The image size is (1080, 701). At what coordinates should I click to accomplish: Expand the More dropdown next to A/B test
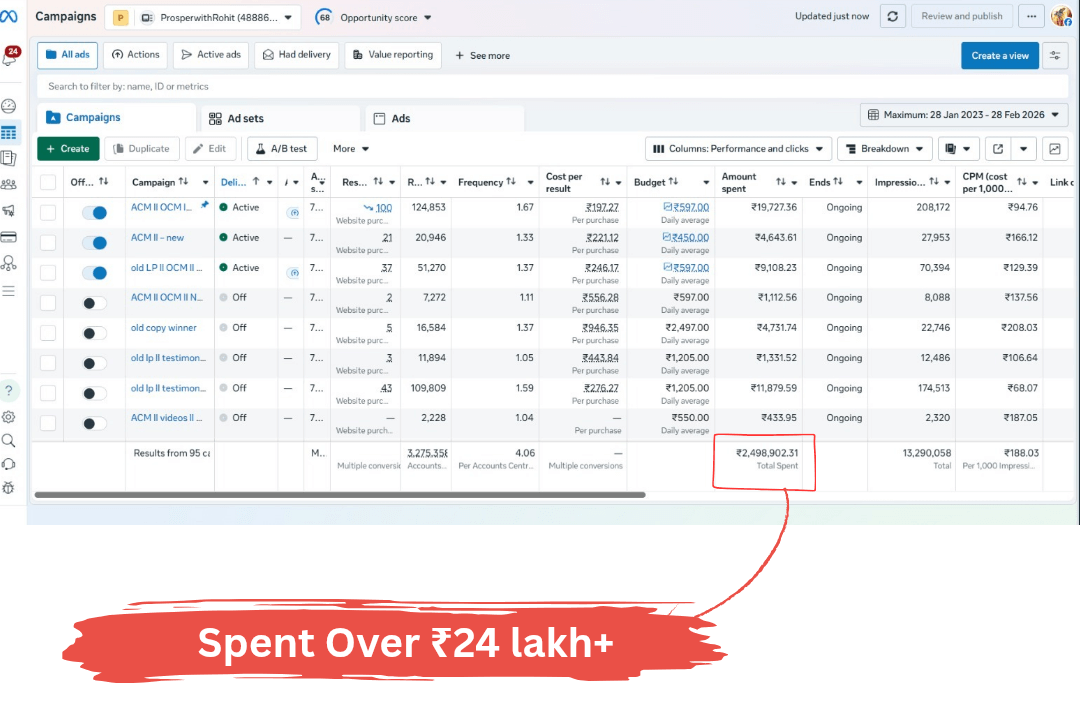351,149
